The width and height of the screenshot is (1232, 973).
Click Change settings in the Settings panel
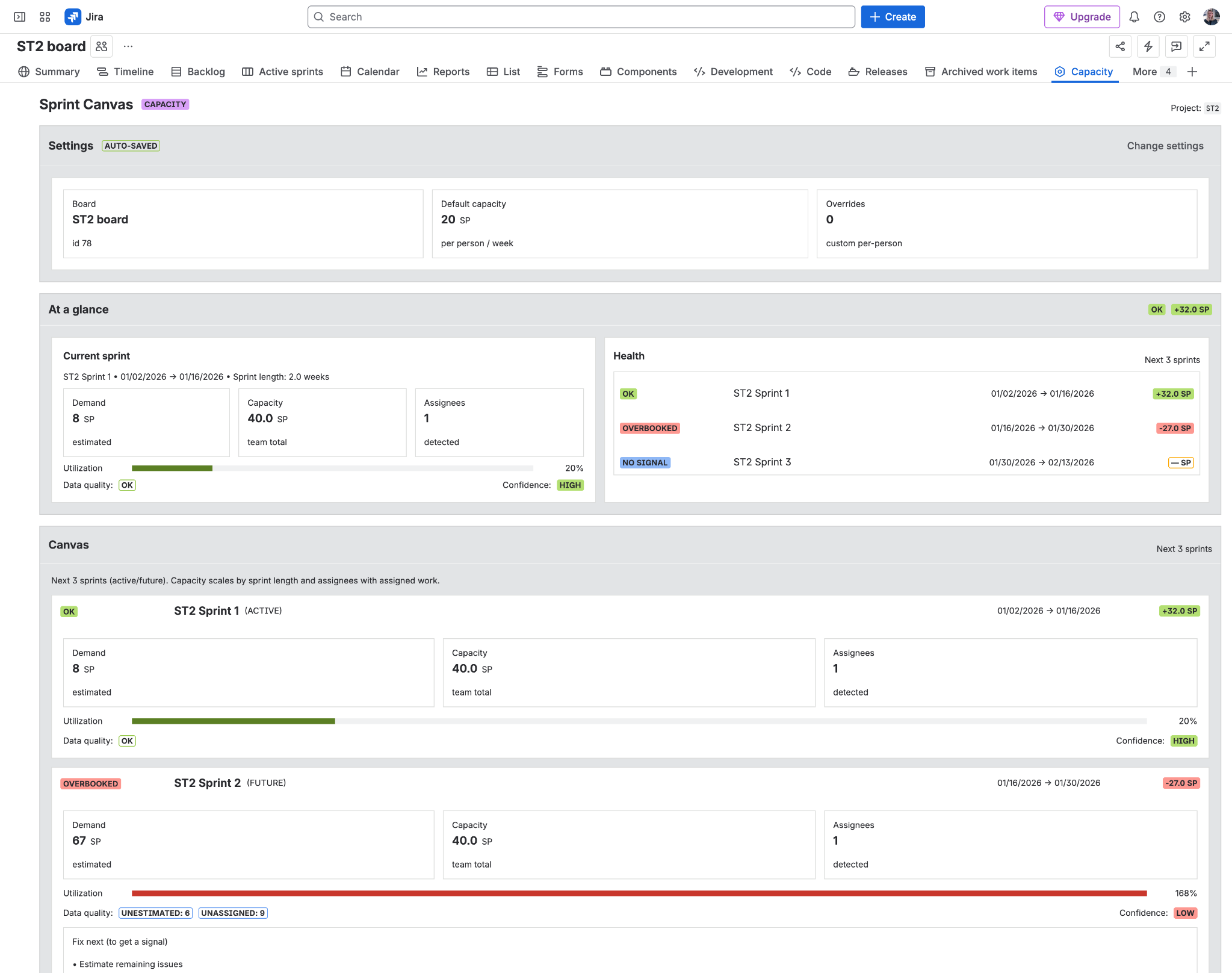1165,146
